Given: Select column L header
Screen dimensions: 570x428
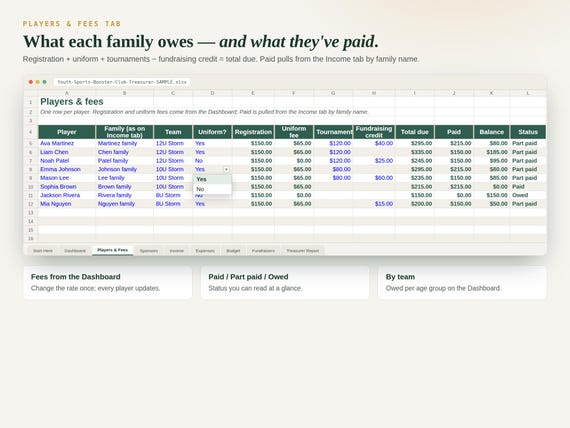Looking at the screenshot, I should pyautogui.click(x=528, y=93).
